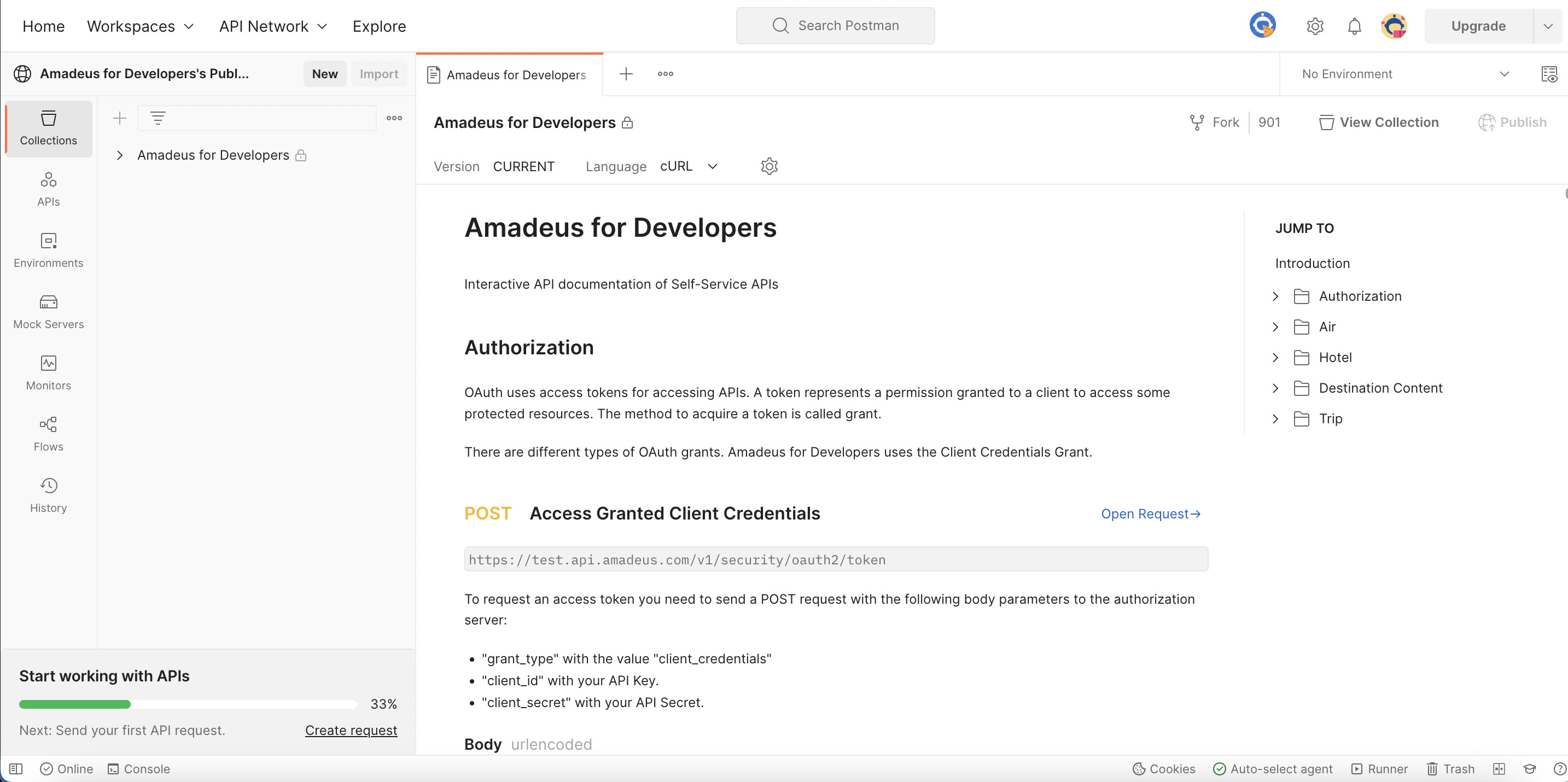The width and height of the screenshot is (1568, 782).
Task: Open the notifications bell
Action: [1354, 26]
